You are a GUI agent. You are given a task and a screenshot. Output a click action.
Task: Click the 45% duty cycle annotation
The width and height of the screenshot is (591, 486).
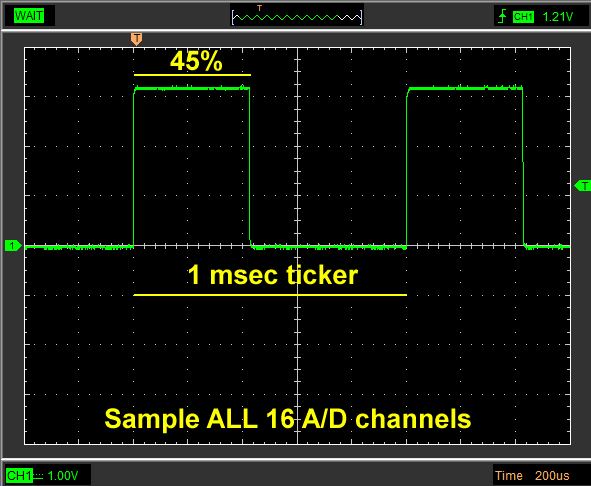pos(196,61)
